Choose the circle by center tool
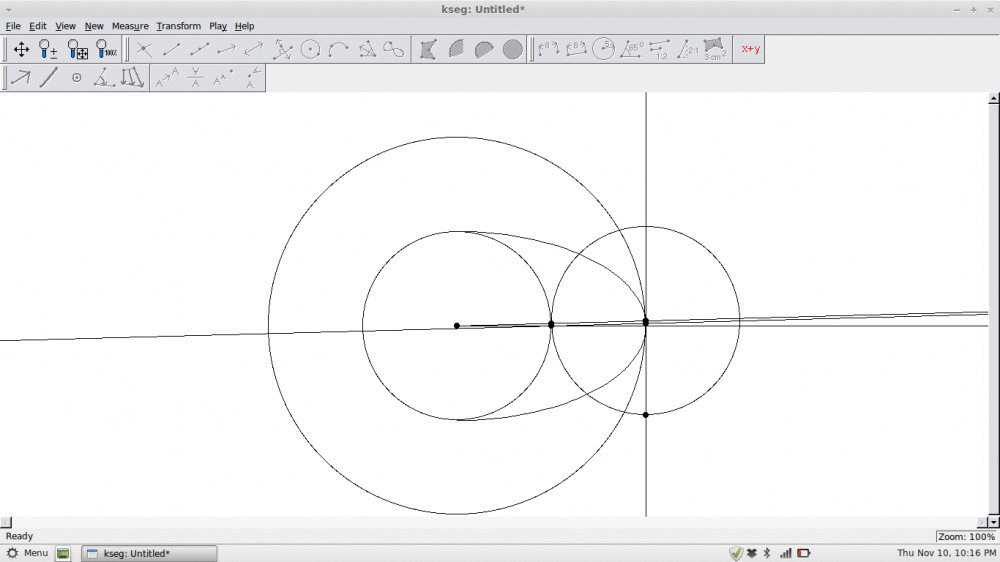The width and height of the screenshot is (1000, 562). click(x=310, y=49)
